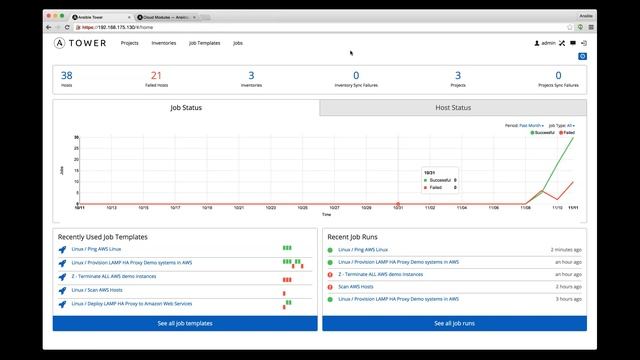Open Scan AWS Hosts run from 2 hours ago
This screenshot has height=360, width=640.
(x=356, y=287)
